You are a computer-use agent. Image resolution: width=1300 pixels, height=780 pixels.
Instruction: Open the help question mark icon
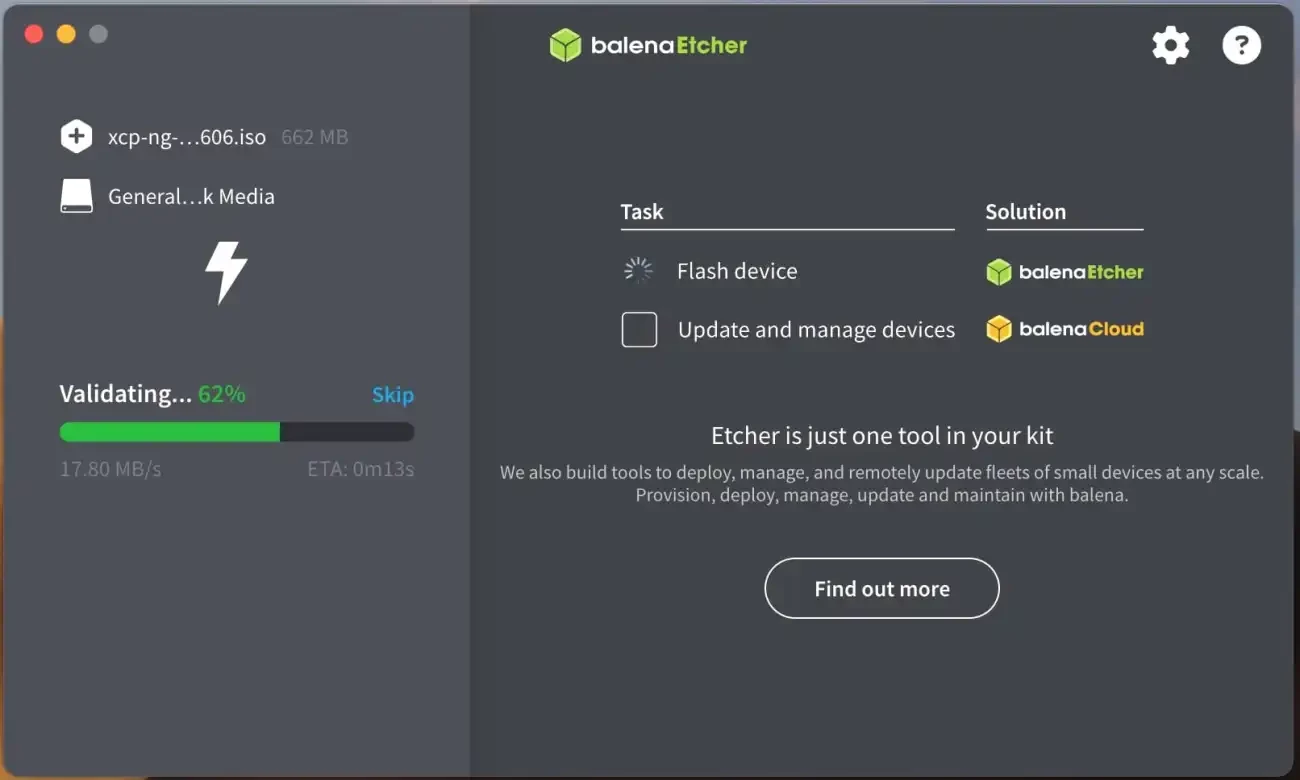coord(1242,45)
